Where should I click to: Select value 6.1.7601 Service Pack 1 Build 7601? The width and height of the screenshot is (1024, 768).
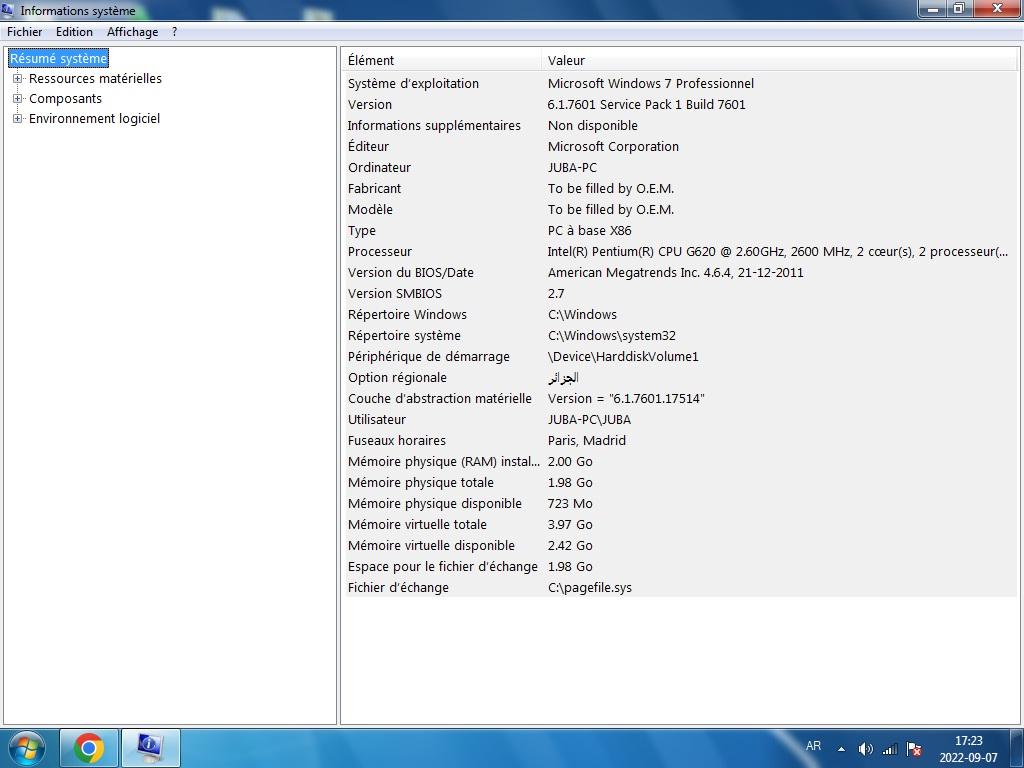pos(647,104)
